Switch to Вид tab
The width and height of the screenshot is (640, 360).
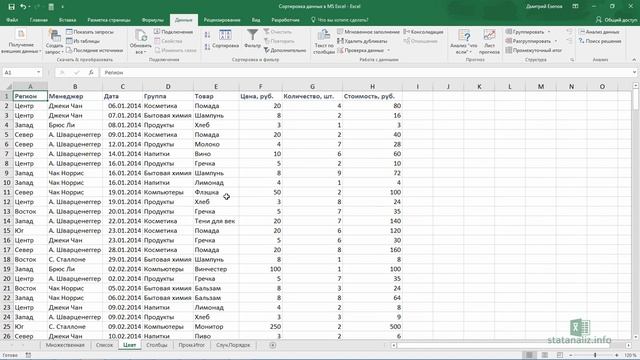point(256,20)
